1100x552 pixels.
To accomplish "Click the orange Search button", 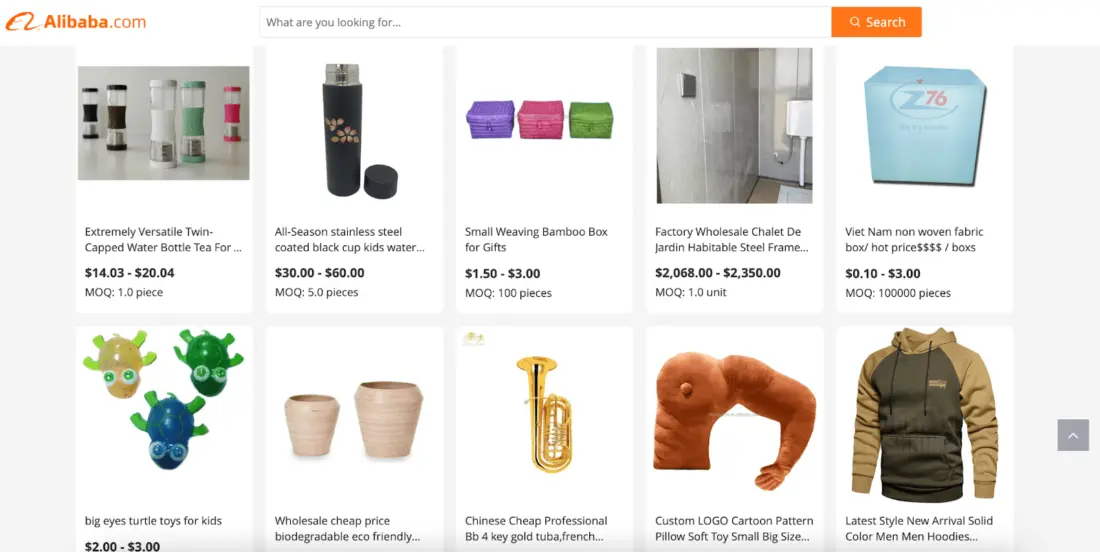I will click(876, 22).
